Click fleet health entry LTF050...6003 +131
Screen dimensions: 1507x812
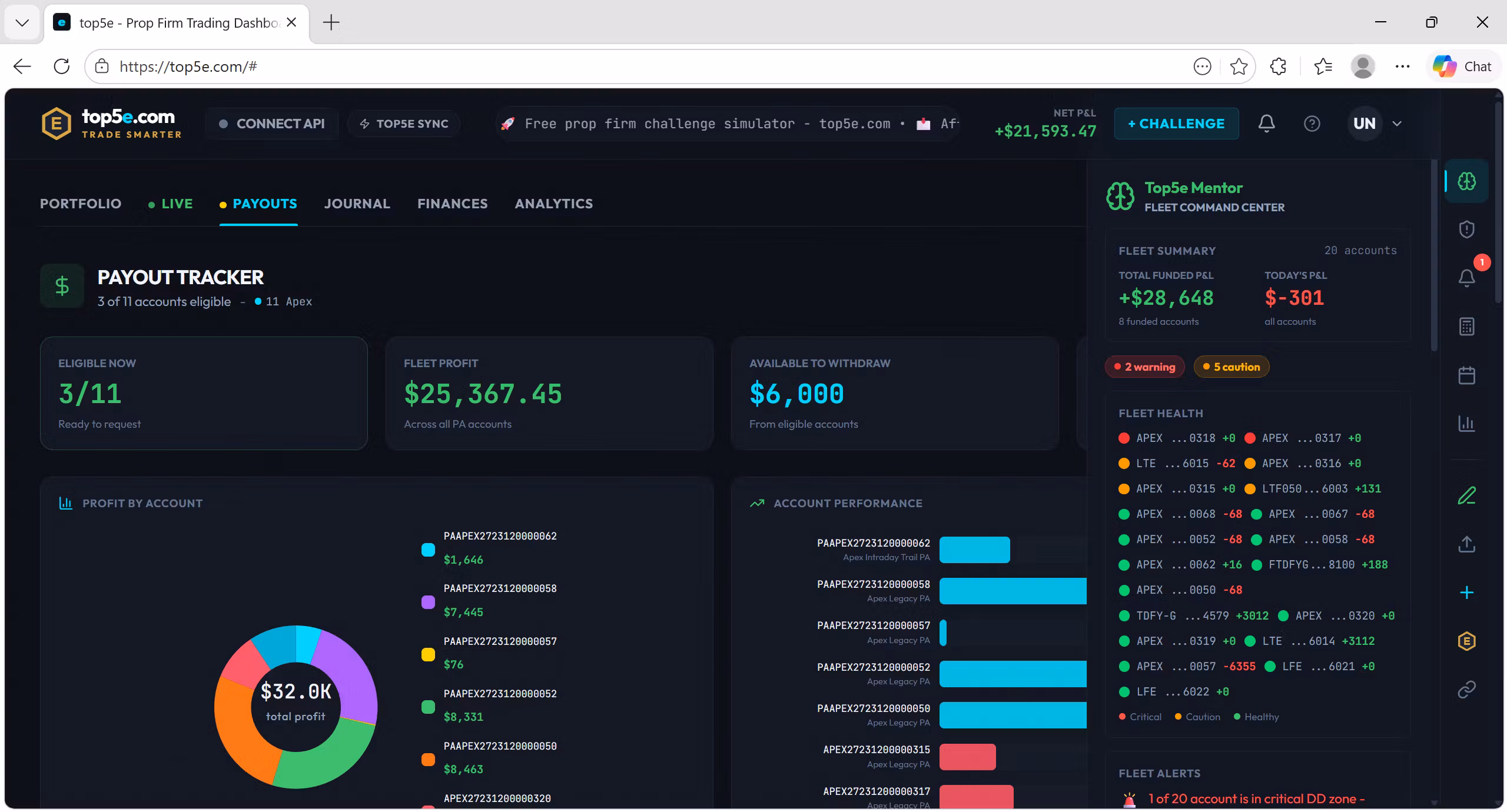click(1313, 488)
